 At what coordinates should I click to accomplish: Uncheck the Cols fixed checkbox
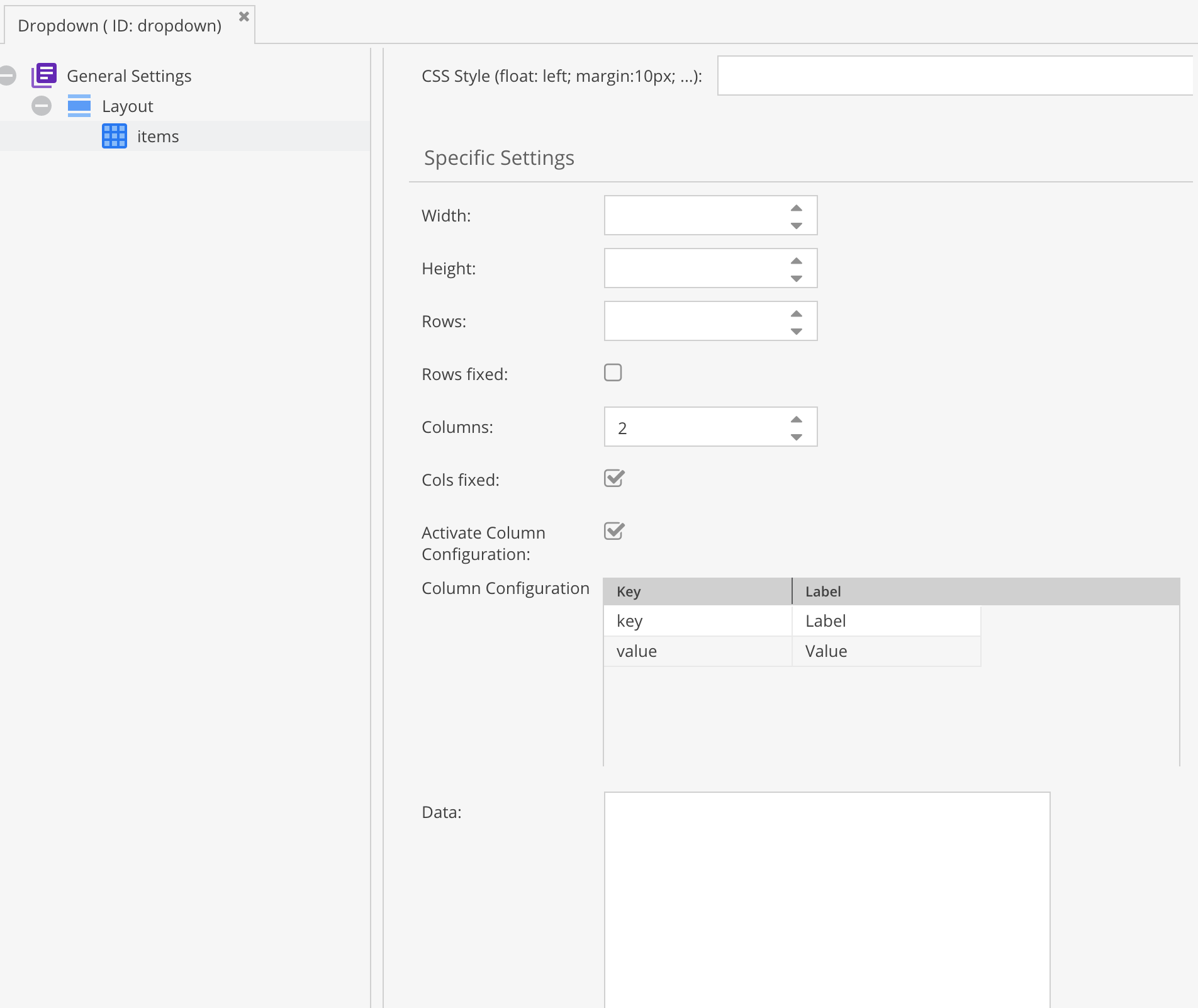point(613,479)
